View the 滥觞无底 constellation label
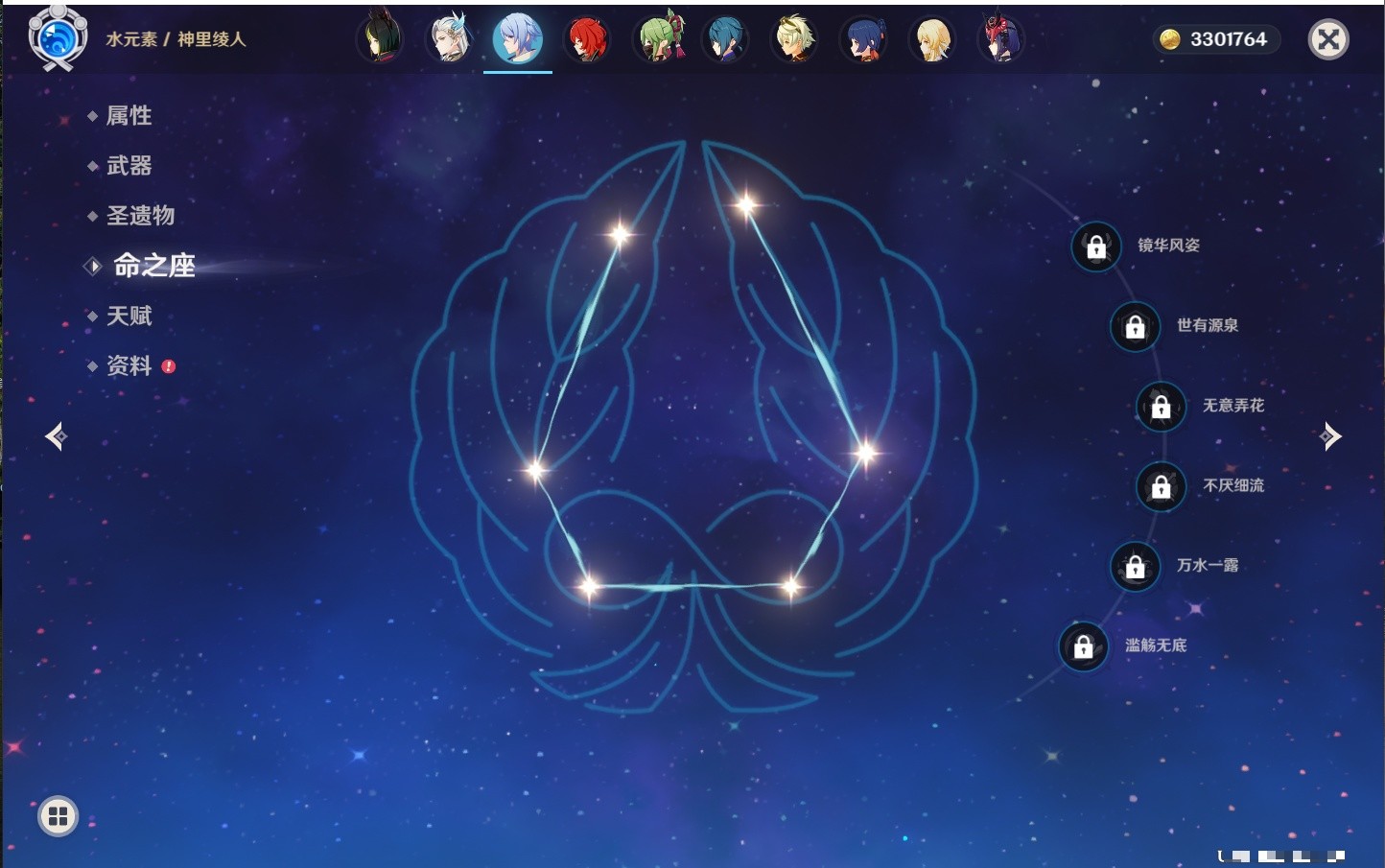1385x868 pixels. coord(1156,645)
